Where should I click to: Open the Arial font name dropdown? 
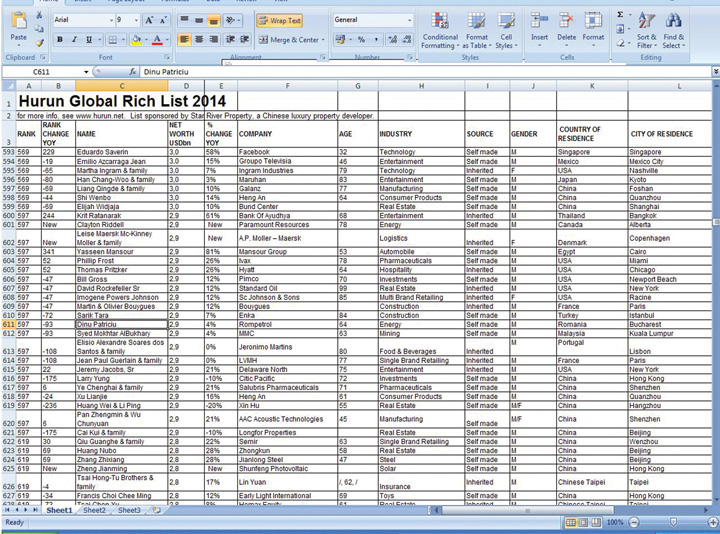(x=112, y=20)
